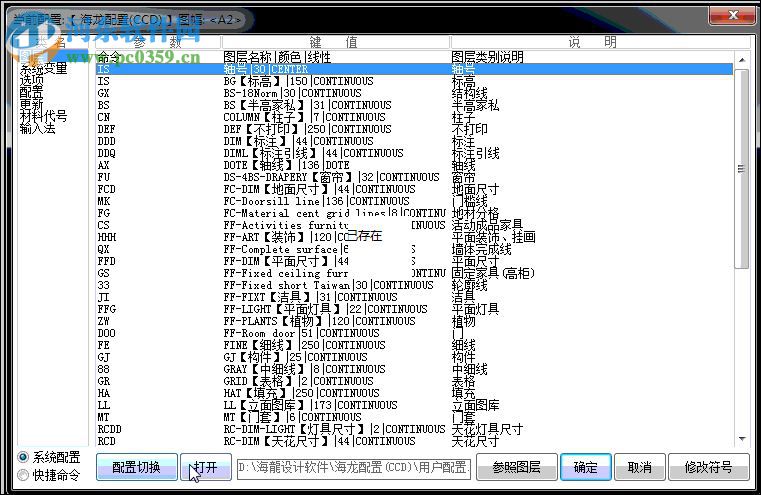Image resolution: width=761 pixels, height=495 pixels.
Task: Select the RCD RC-DIM【天花尺寸】 row
Action: (414, 441)
